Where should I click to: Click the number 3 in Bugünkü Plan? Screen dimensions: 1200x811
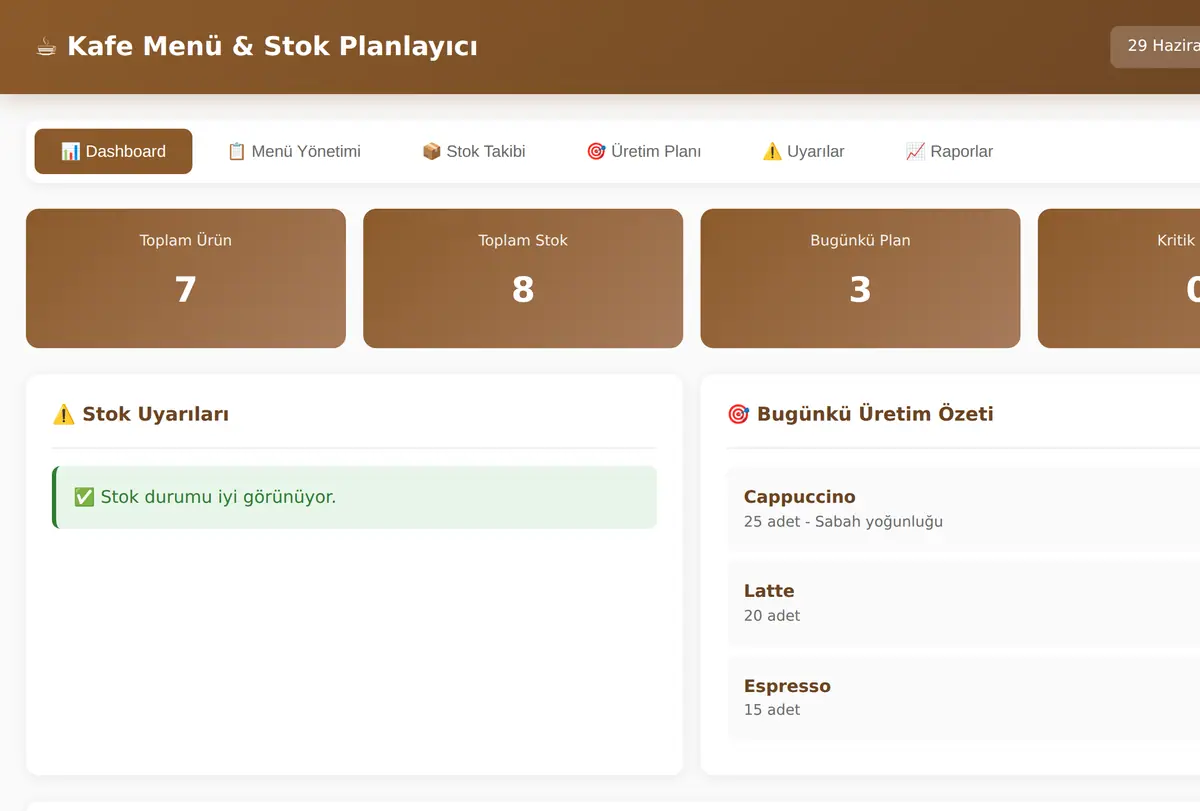(860, 289)
